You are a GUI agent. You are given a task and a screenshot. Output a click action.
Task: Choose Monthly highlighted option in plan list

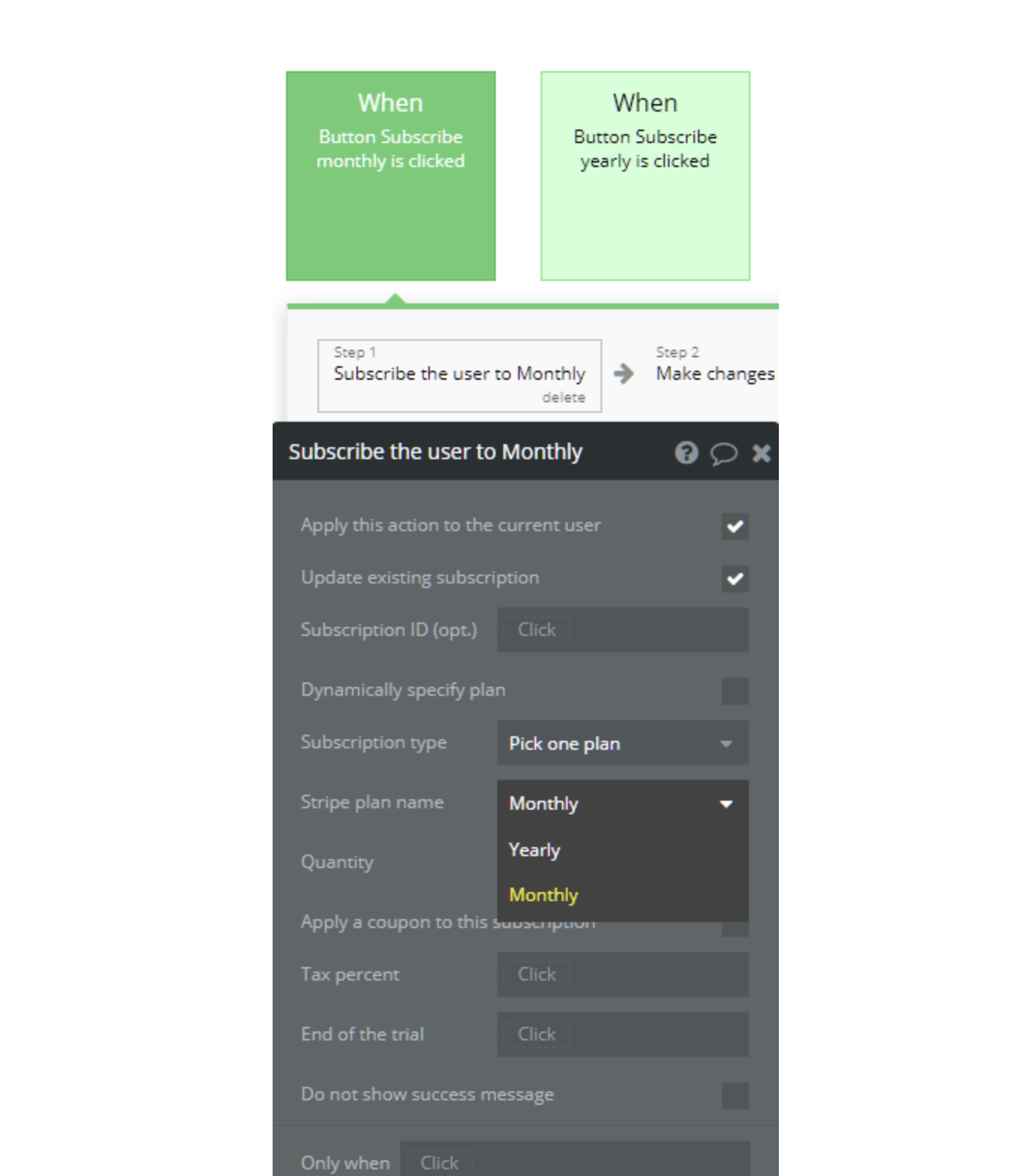(544, 895)
